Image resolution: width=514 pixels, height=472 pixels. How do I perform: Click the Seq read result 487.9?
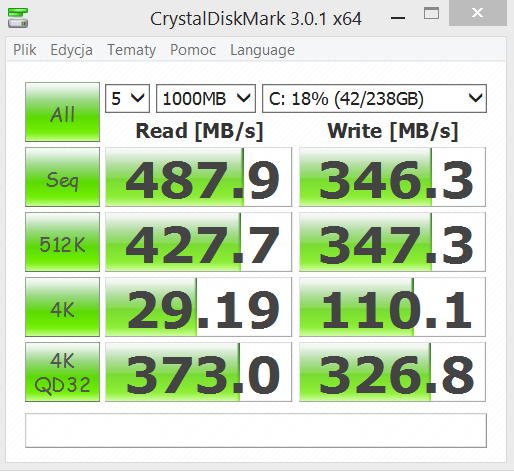pyautogui.click(x=199, y=177)
